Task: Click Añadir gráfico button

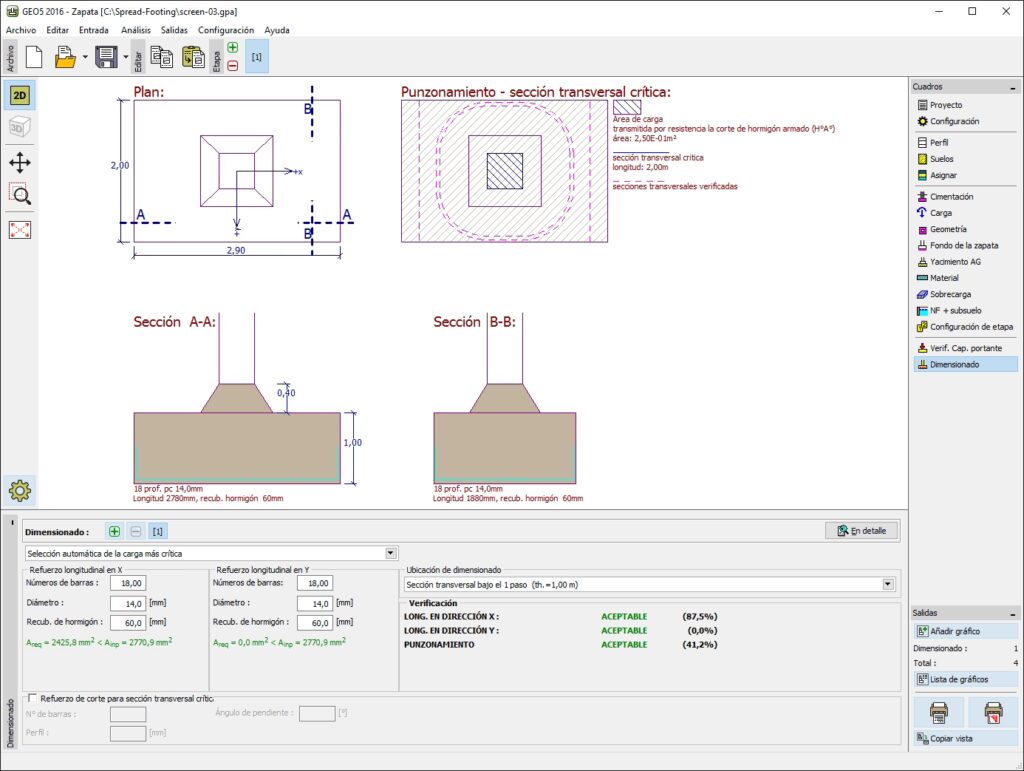Action: click(957, 631)
